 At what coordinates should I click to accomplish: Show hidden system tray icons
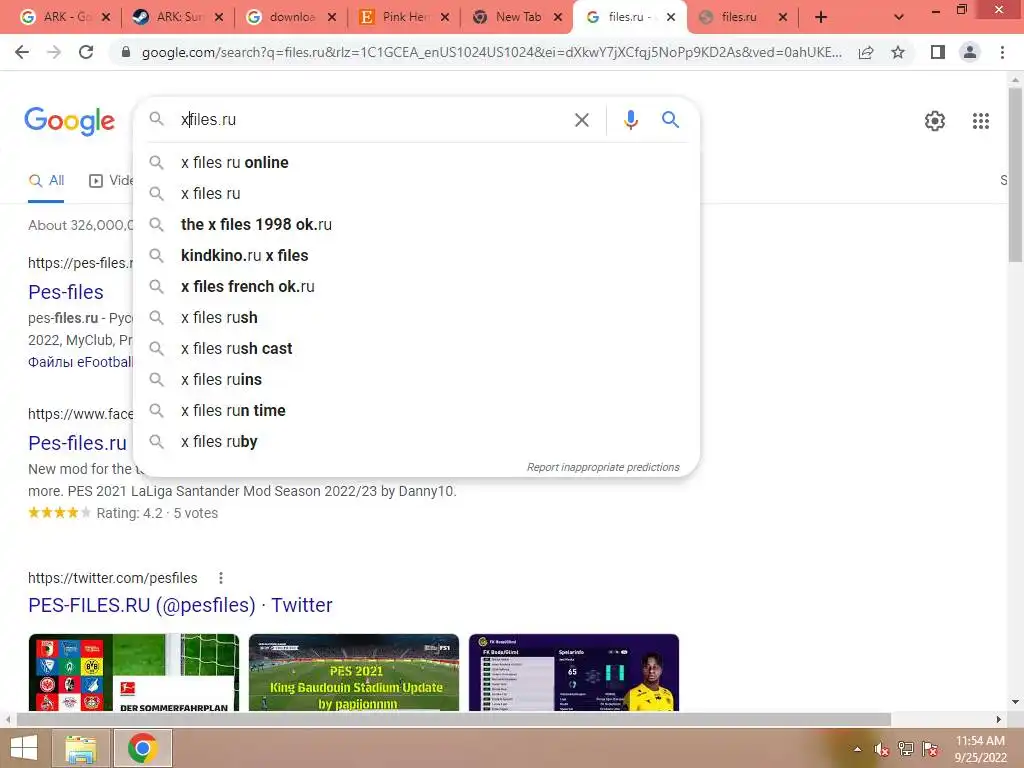click(x=857, y=749)
